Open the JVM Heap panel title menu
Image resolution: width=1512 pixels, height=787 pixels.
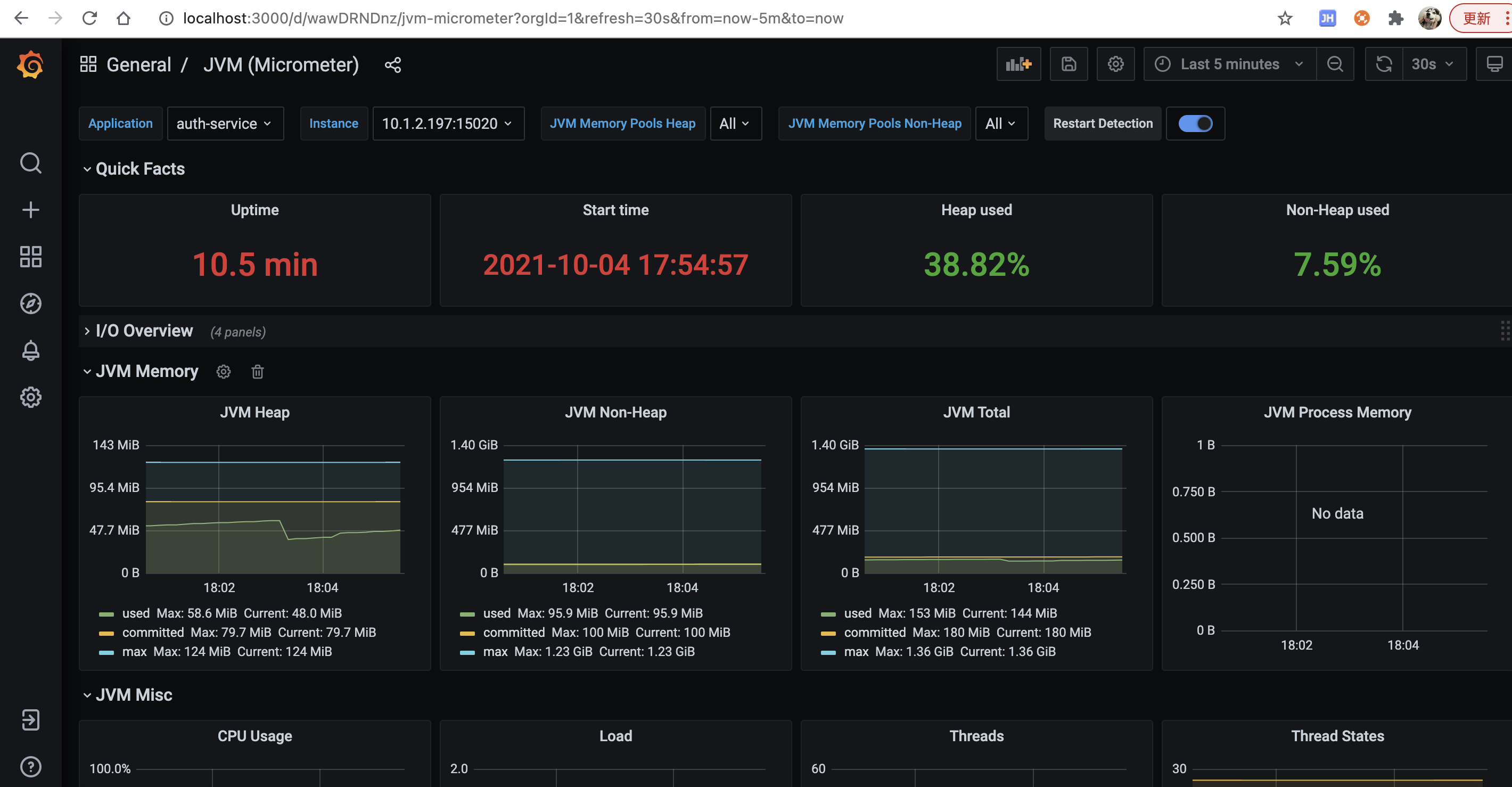254,412
